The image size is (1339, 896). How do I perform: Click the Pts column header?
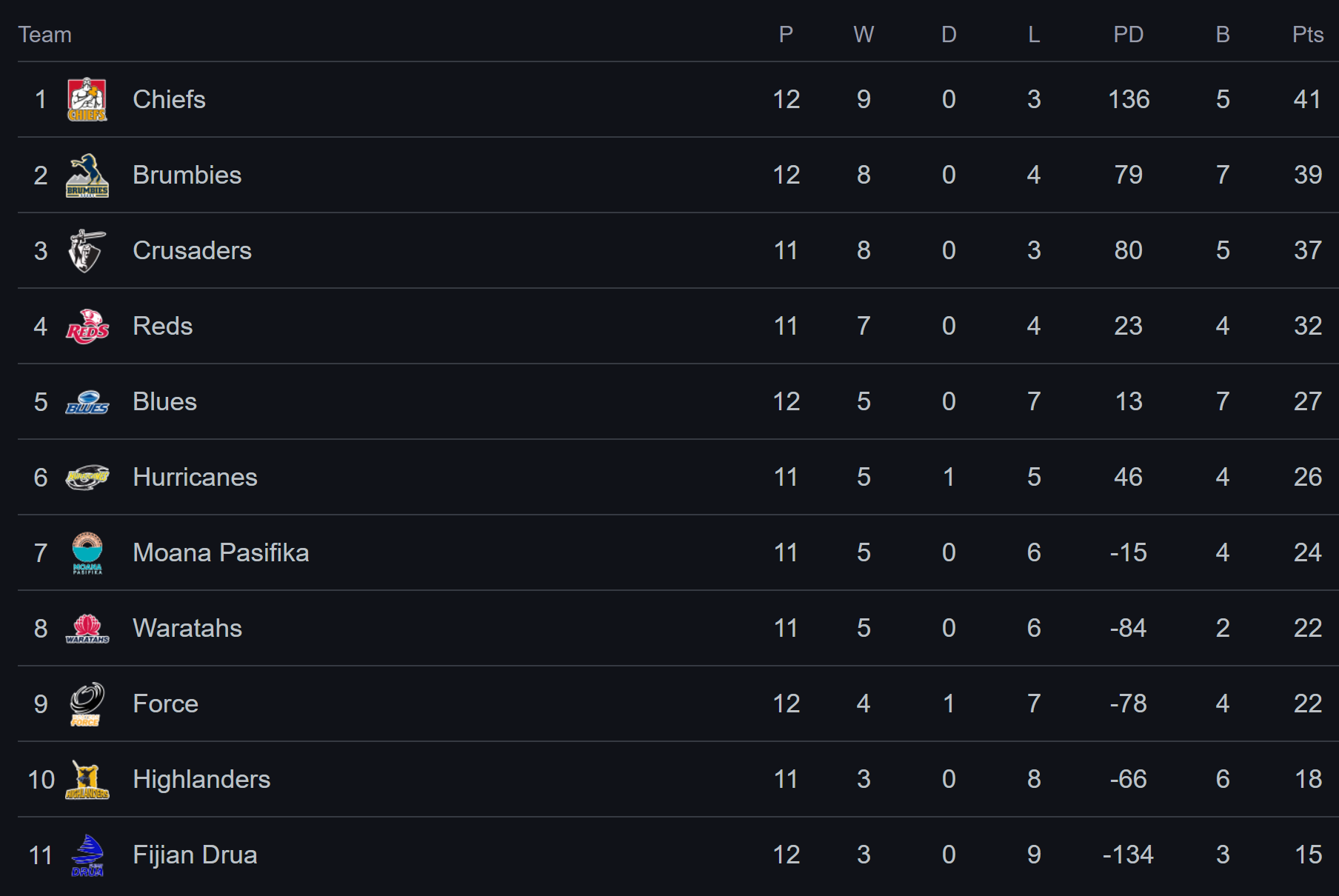pyautogui.click(x=1307, y=35)
